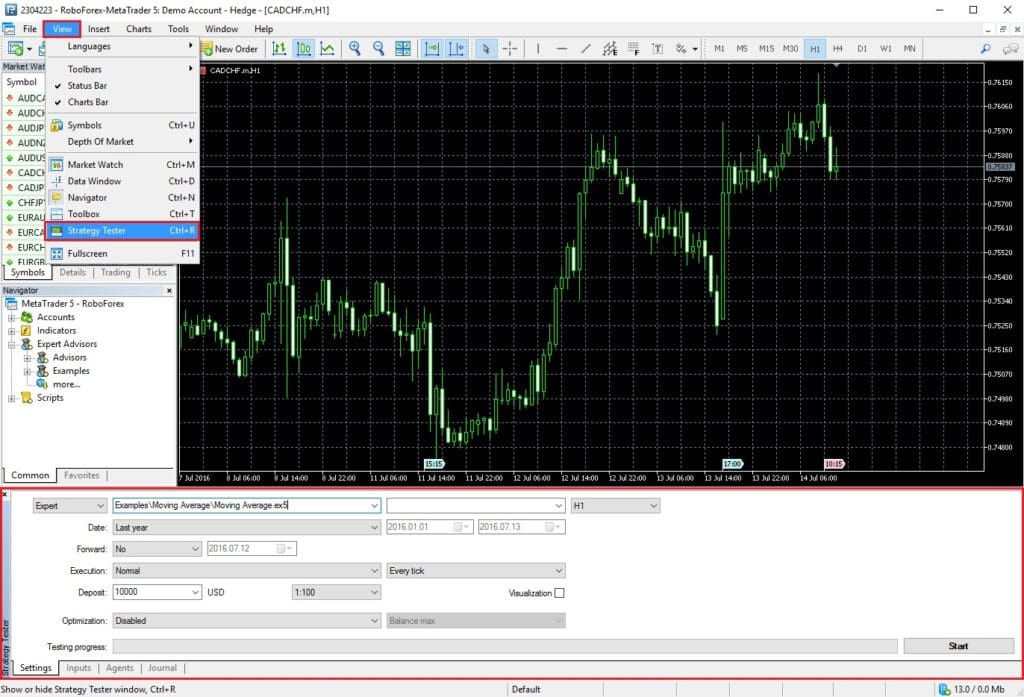The height and width of the screenshot is (697, 1024).
Task: Open the Expert type dropdown
Action: click(x=70, y=506)
